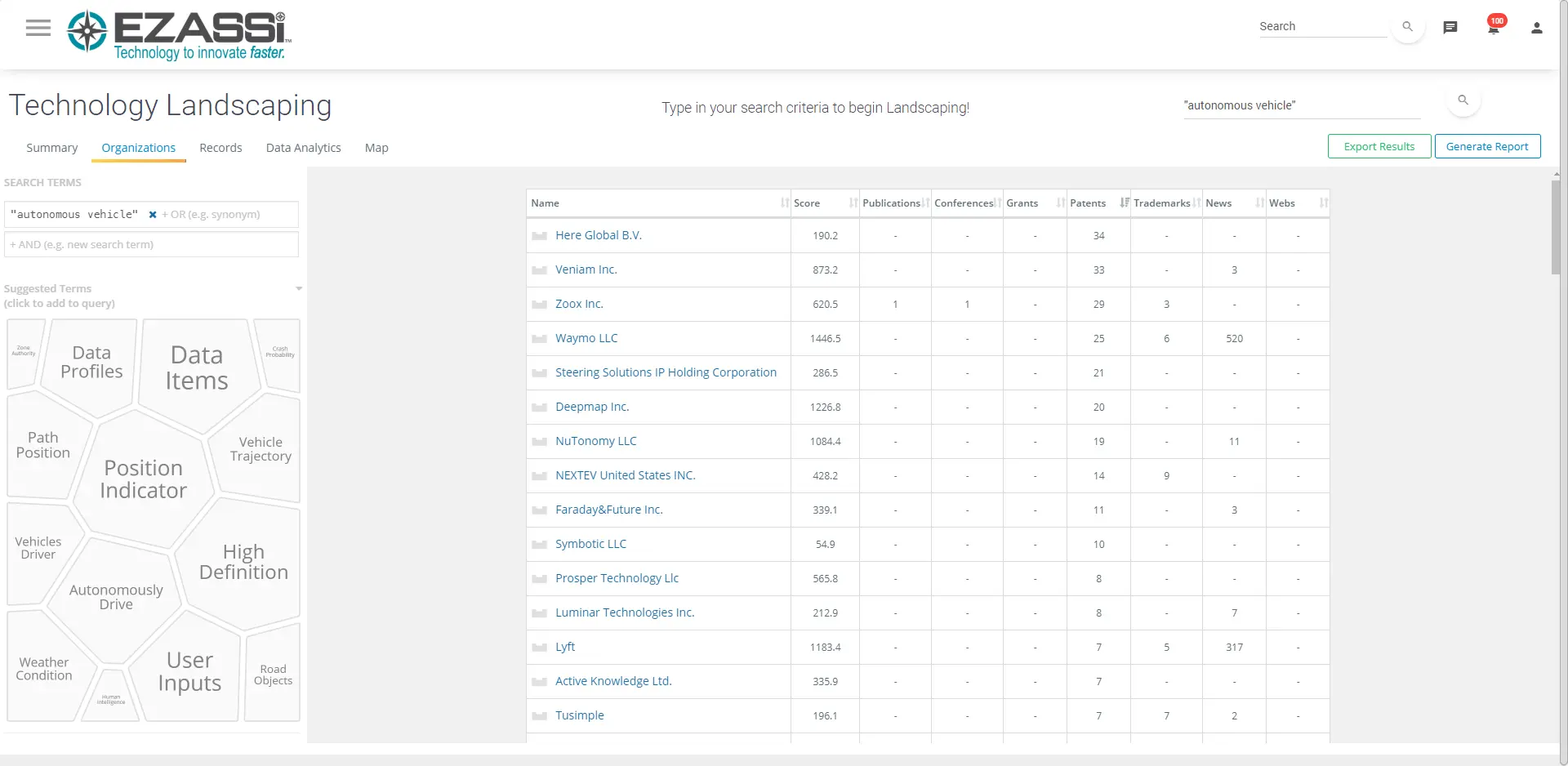Screen dimensions: 1568x766
Task: Click the Zoox Inc. organization icon
Action: tap(539, 305)
